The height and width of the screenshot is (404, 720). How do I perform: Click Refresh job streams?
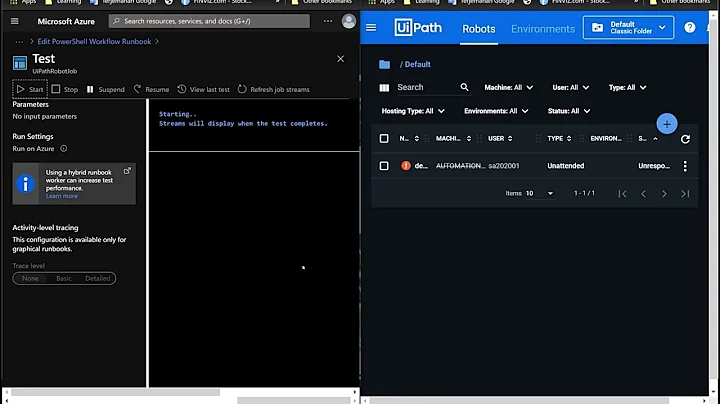pyautogui.click(x=274, y=90)
